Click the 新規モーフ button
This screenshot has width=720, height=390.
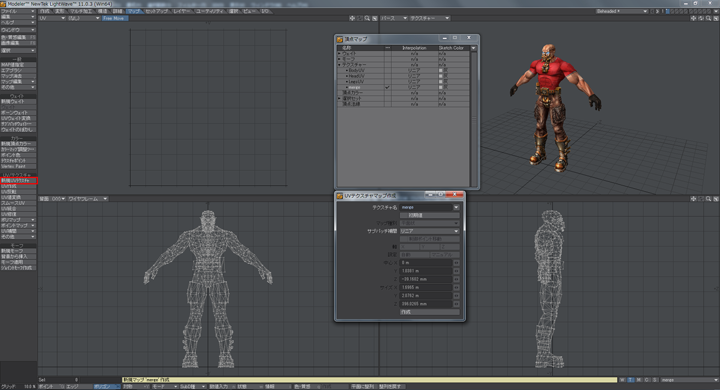(18, 251)
